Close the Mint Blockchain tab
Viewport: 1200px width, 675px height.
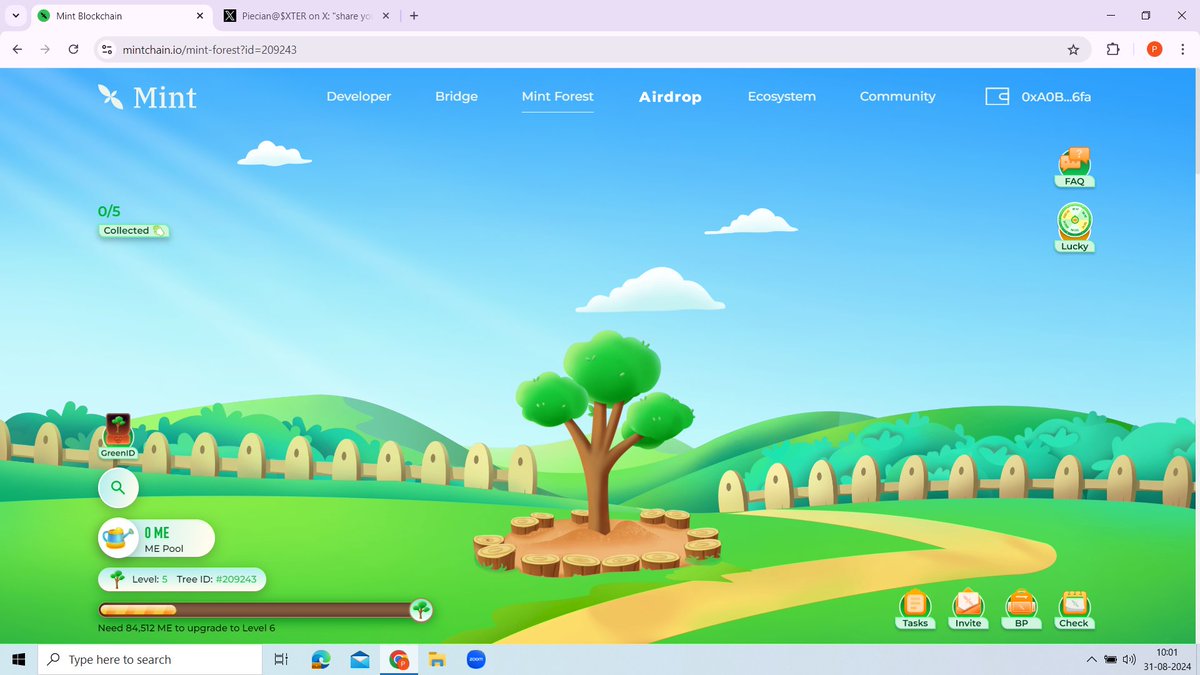199,16
